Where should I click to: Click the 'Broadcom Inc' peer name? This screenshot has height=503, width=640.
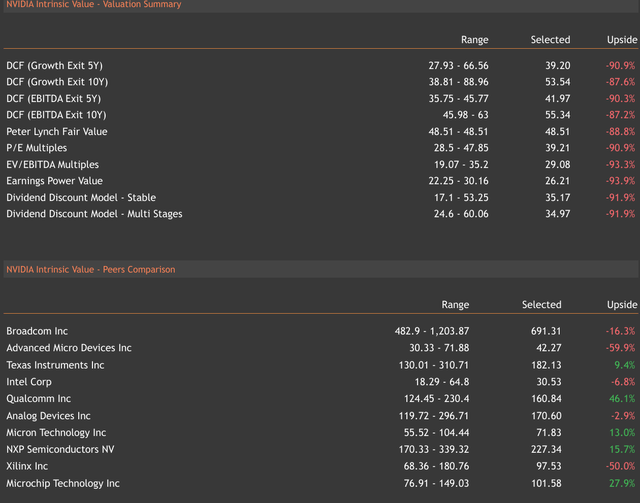point(37,331)
